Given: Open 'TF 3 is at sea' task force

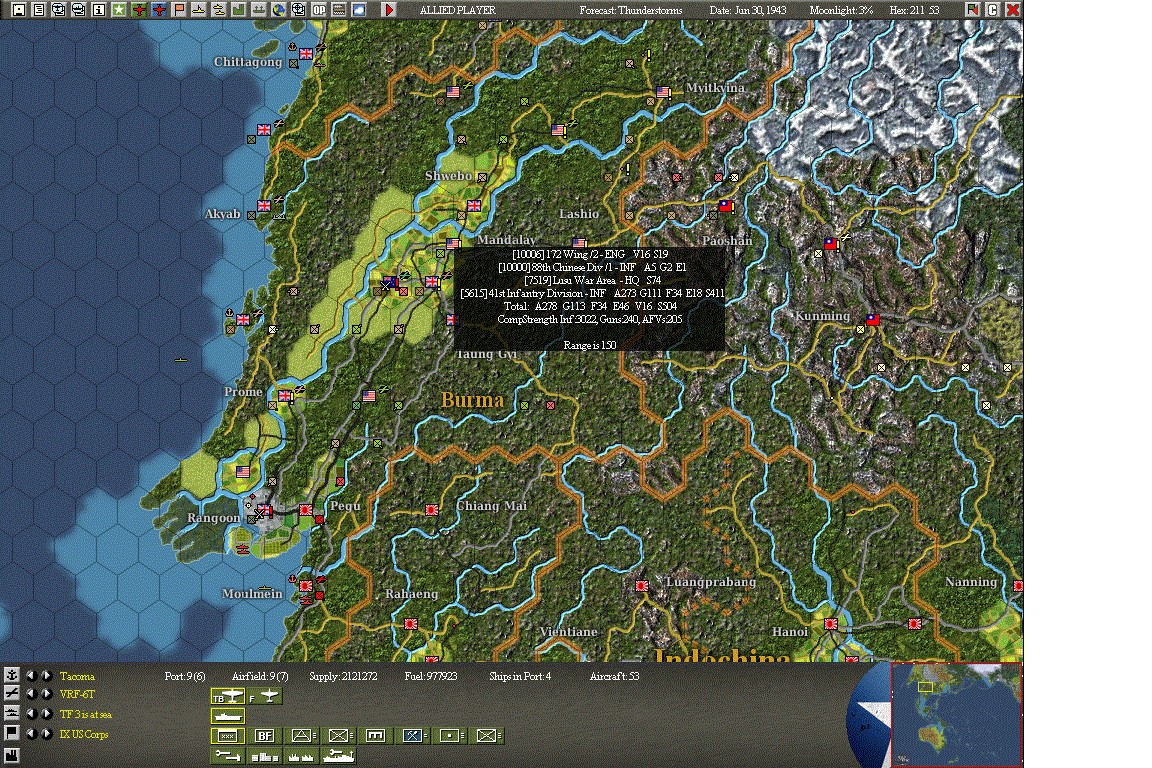Looking at the screenshot, I should (x=85, y=714).
